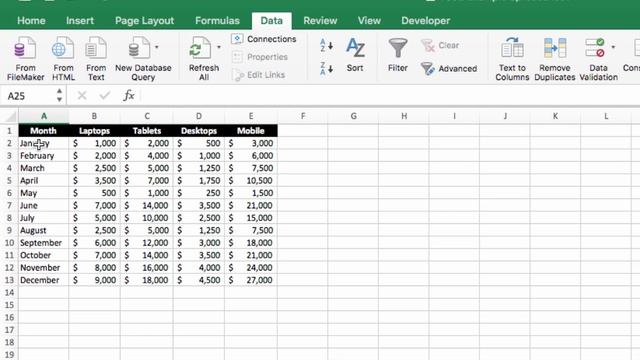Clear the applied filter
This screenshot has width=640, height=360.
440,45
